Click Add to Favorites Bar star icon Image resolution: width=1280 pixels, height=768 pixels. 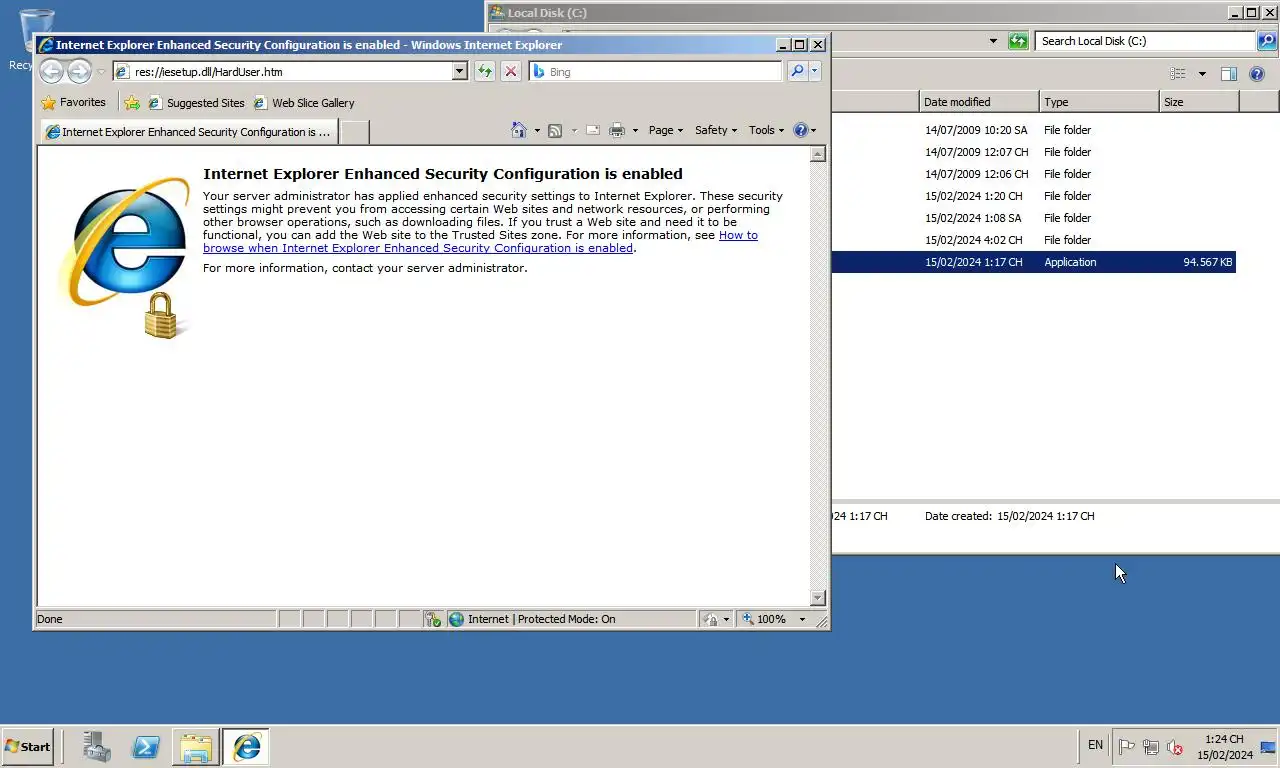point(132,102)
